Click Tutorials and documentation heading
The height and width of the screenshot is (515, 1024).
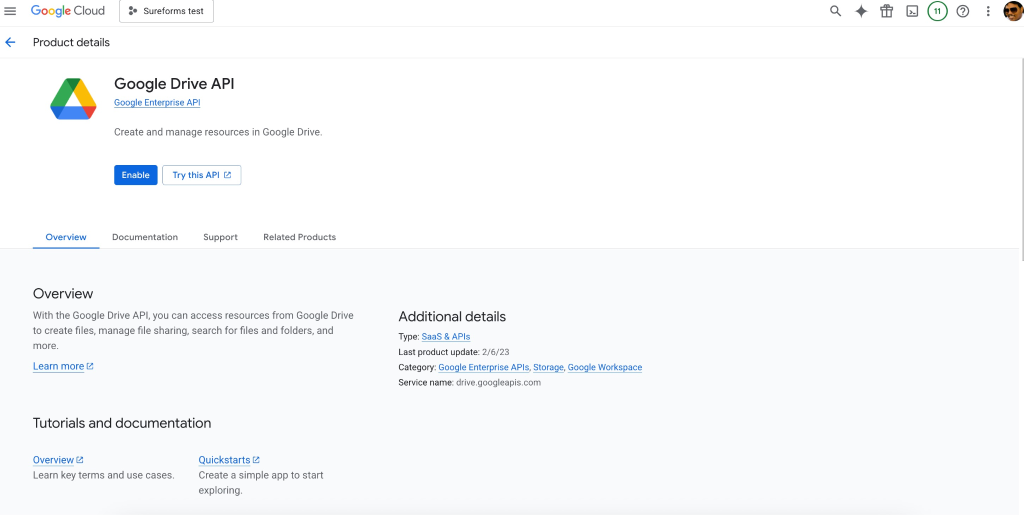pyautogui.click(x=122, y=423)
